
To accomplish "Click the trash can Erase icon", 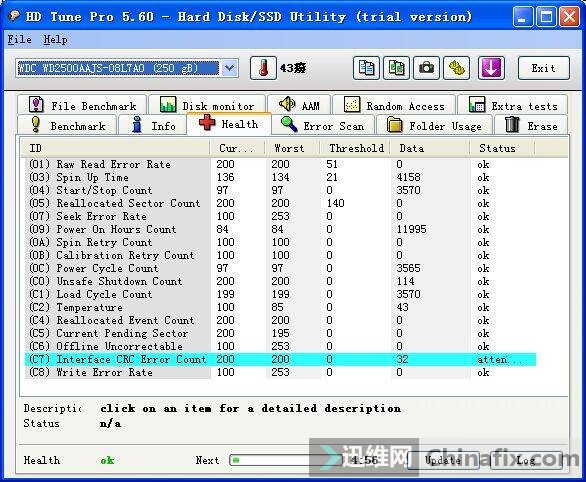I will (512, 124).
